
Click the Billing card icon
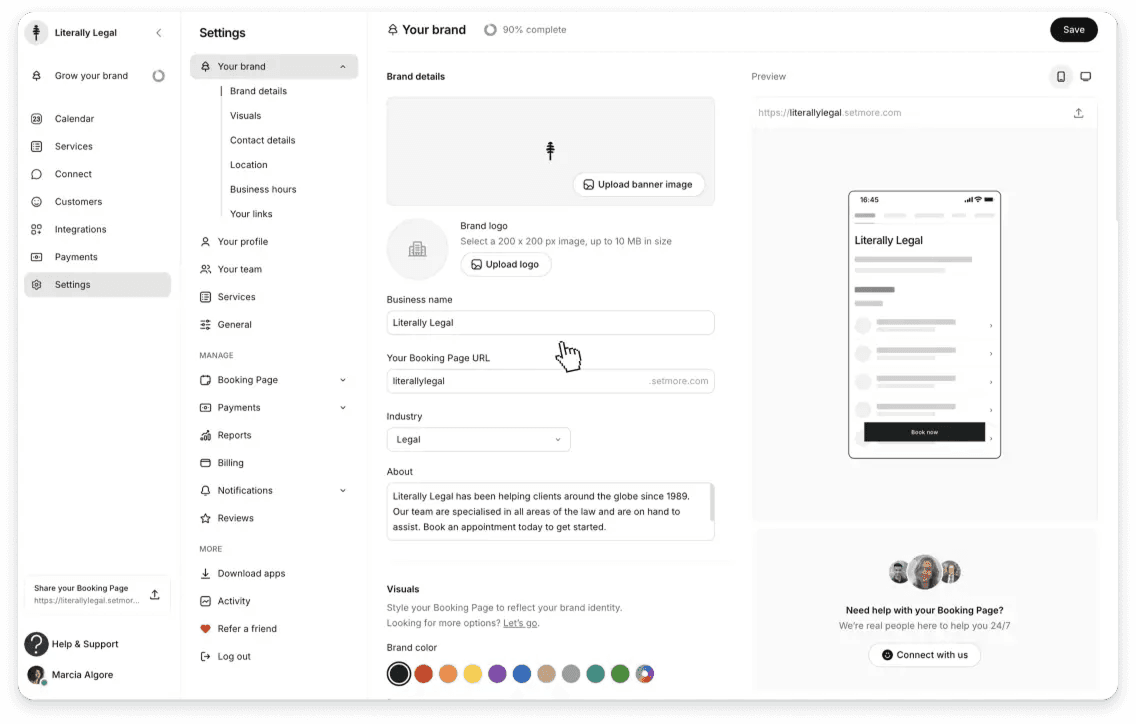(x=205, y=463)
